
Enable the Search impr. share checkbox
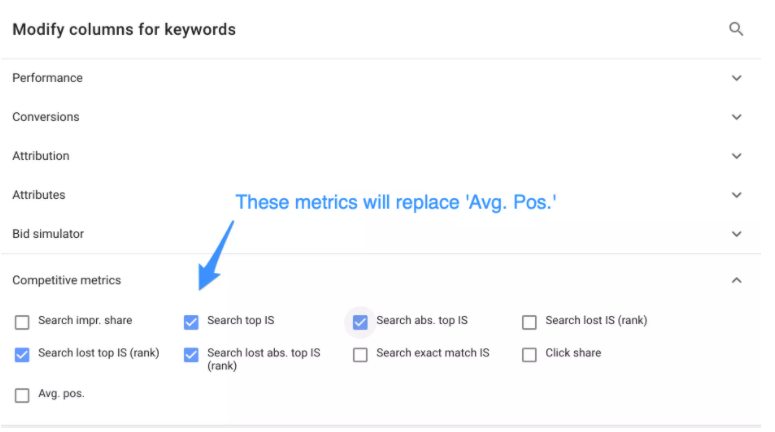pos(22,322)
